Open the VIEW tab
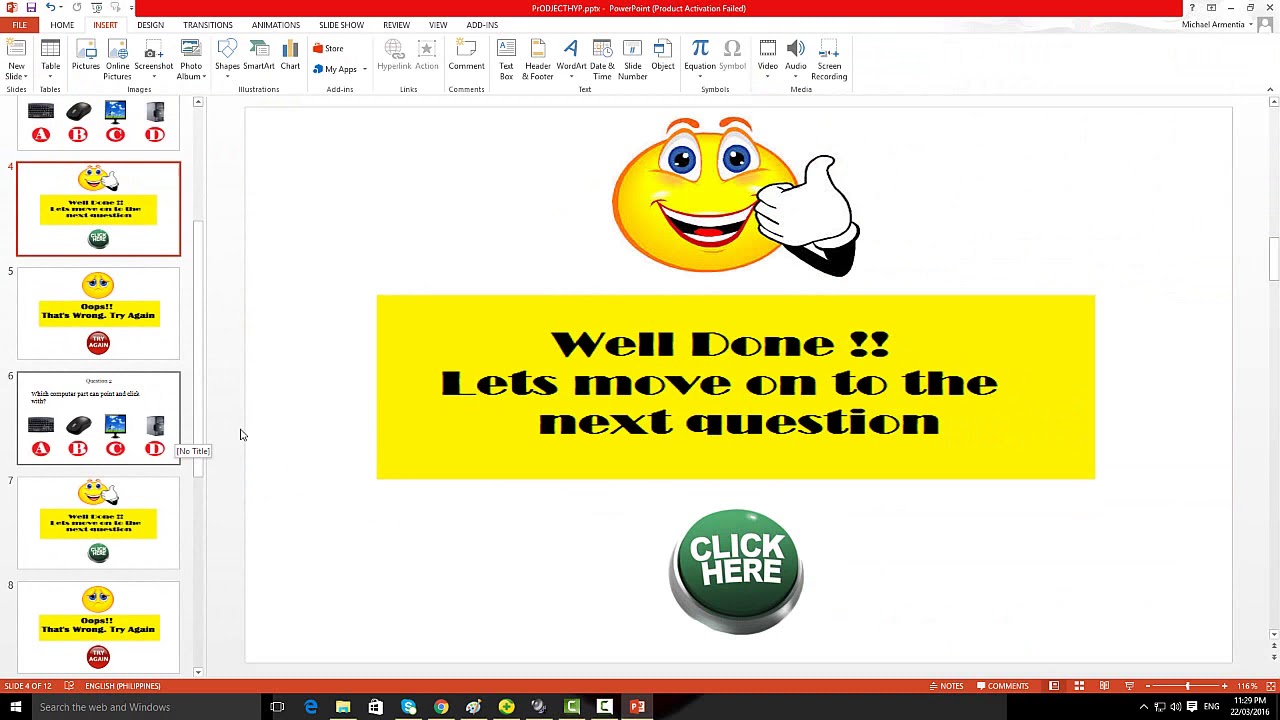Screen dimensions: 1280x720 point(438,25)
